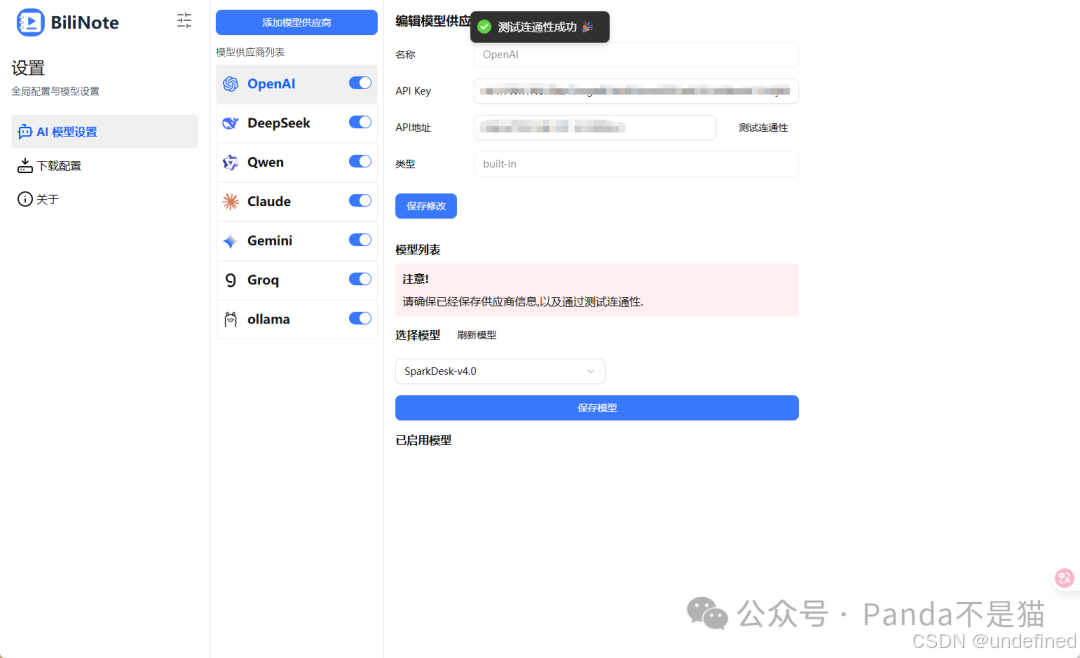Viewport: 1080px width, 658px height.
Task: Click the 添加模型供应商 button
Action: point(297,23)
